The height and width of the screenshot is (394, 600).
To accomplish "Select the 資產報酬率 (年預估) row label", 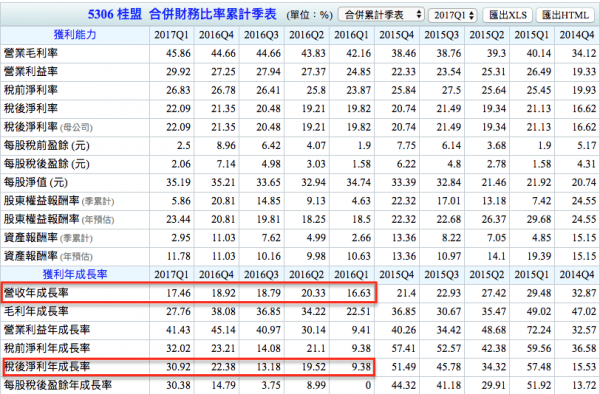I will (48, 256).
